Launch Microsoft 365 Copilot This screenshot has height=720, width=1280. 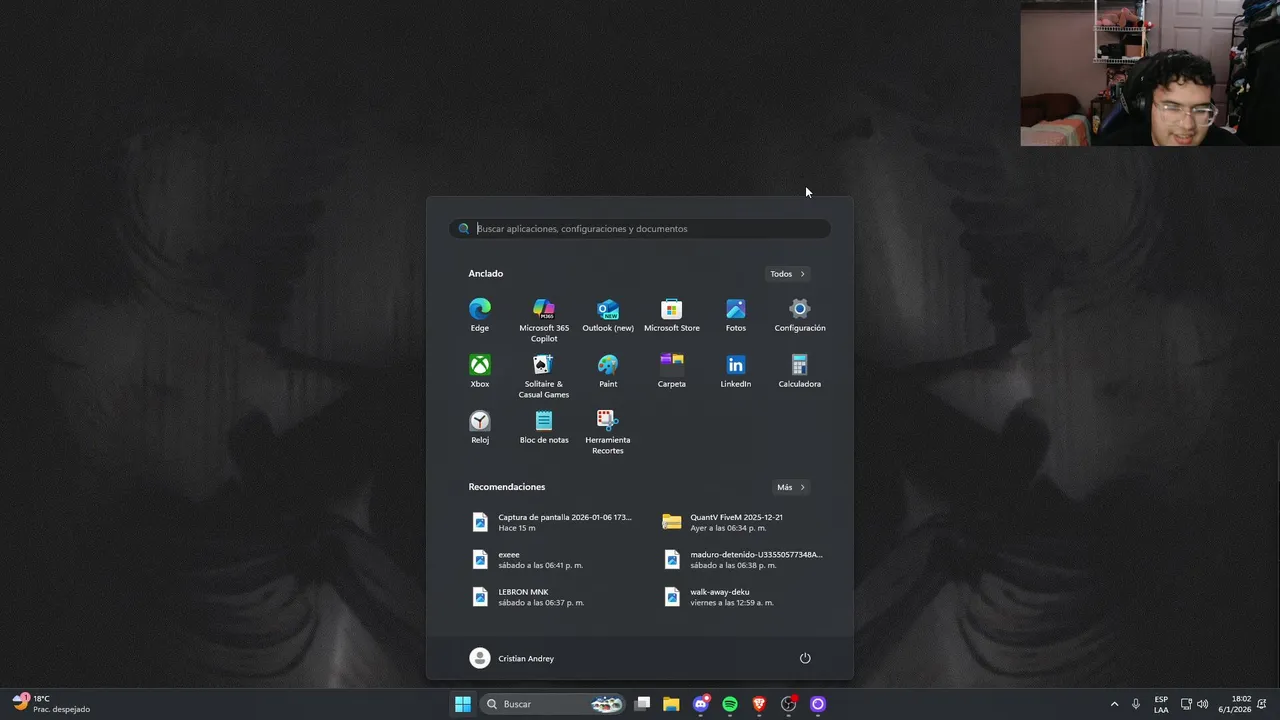point(544,319)
